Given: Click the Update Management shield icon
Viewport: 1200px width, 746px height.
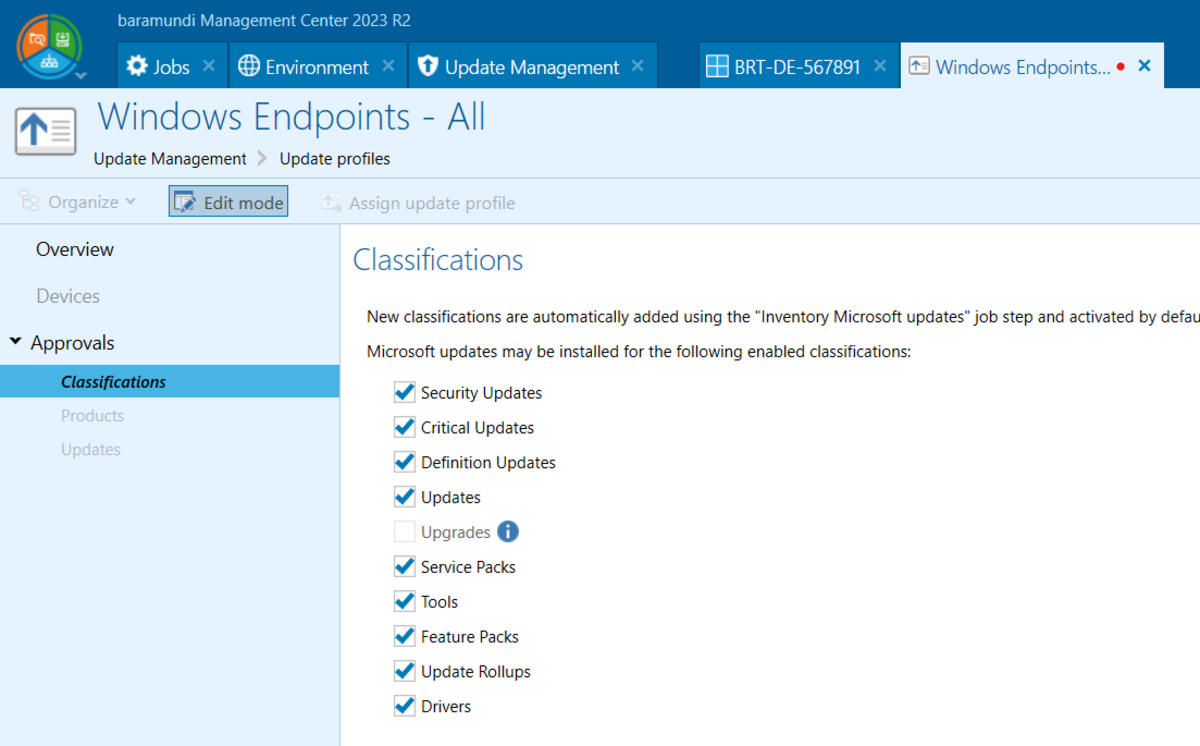Looking at the screenshot, I should (428, 67).
